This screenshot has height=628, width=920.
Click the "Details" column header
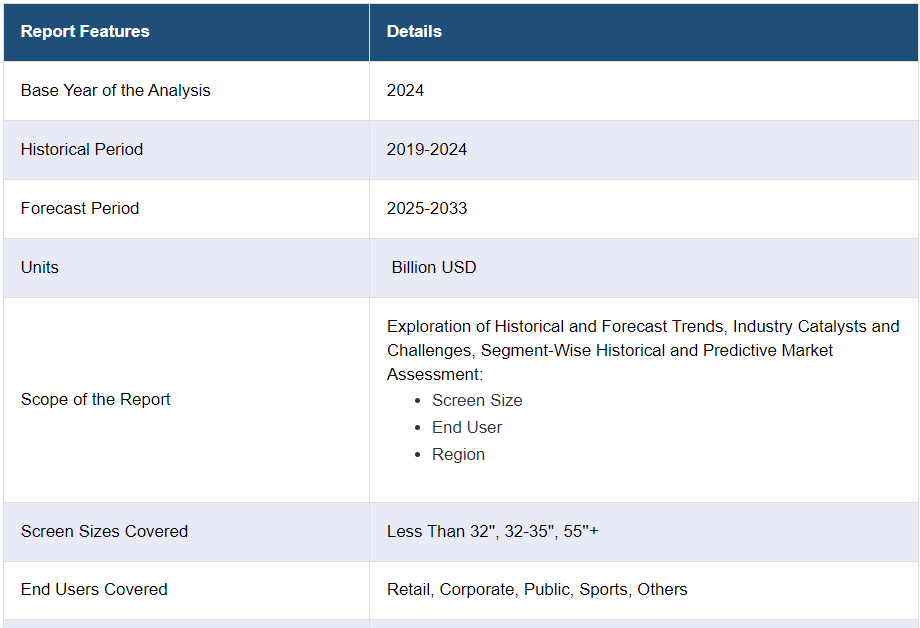pyautogui.click(x=414, y=32)
